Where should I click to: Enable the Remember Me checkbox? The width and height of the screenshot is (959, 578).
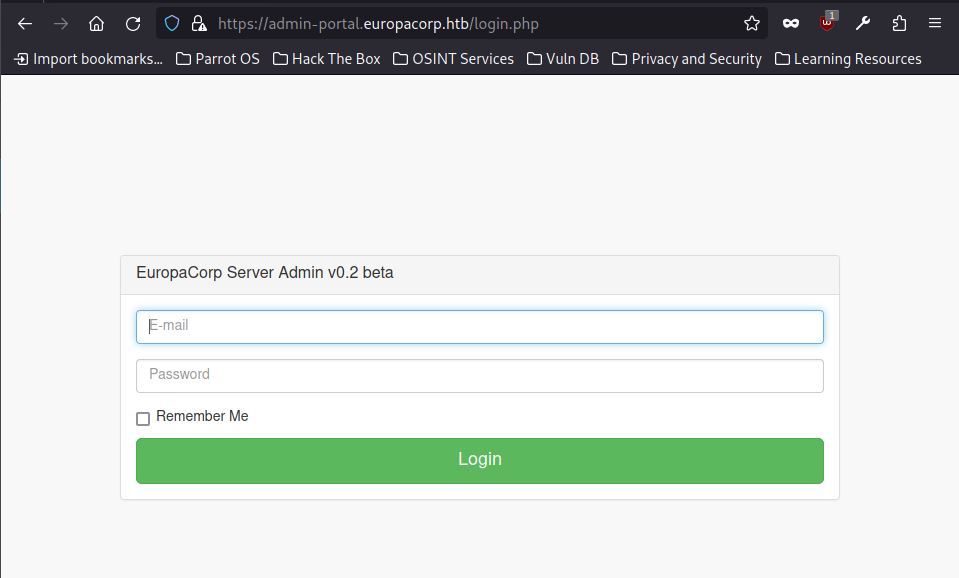(143, 418)
